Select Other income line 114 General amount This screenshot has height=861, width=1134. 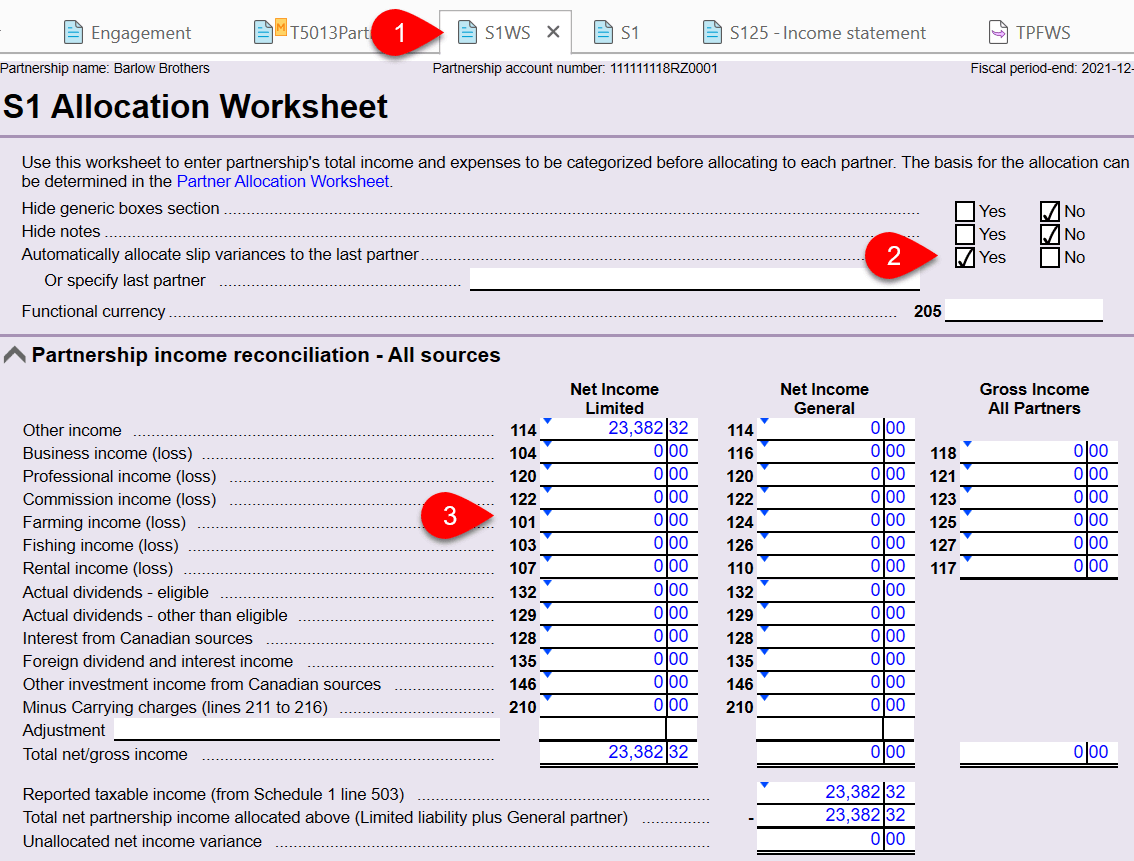coord(835,428)
